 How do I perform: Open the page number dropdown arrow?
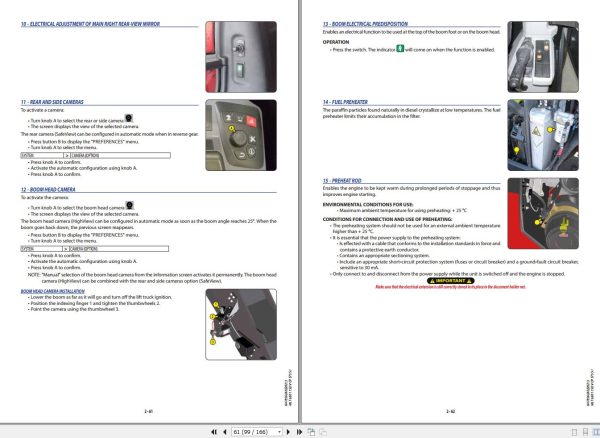coord(279,432)
